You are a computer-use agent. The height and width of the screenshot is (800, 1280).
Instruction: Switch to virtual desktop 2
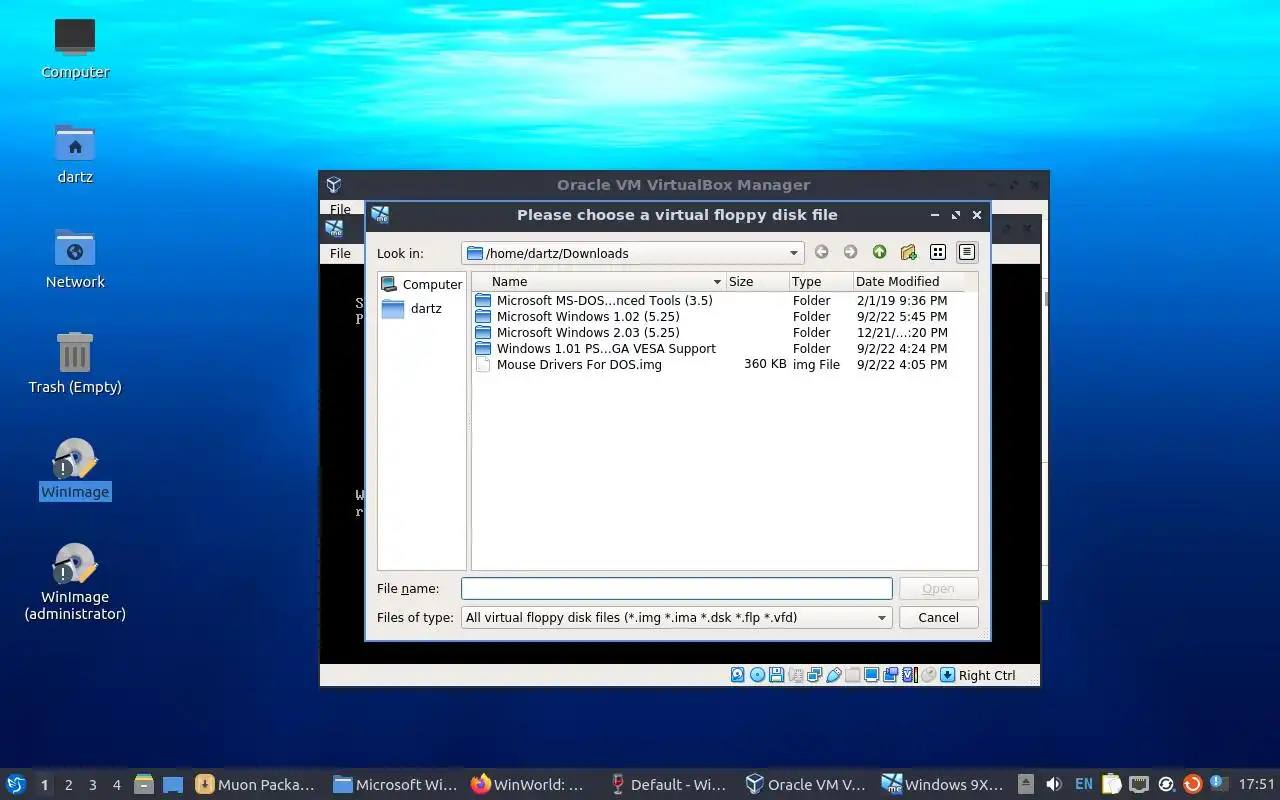click(69, 785)
